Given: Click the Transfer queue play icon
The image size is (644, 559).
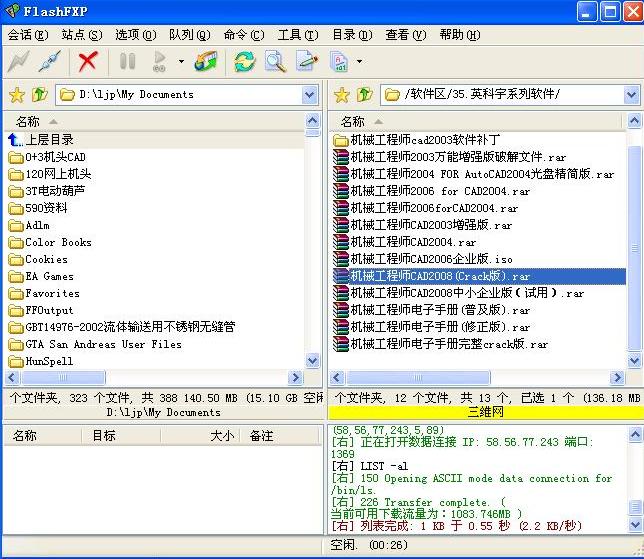Looking at the screenshot, I should 159,62.
